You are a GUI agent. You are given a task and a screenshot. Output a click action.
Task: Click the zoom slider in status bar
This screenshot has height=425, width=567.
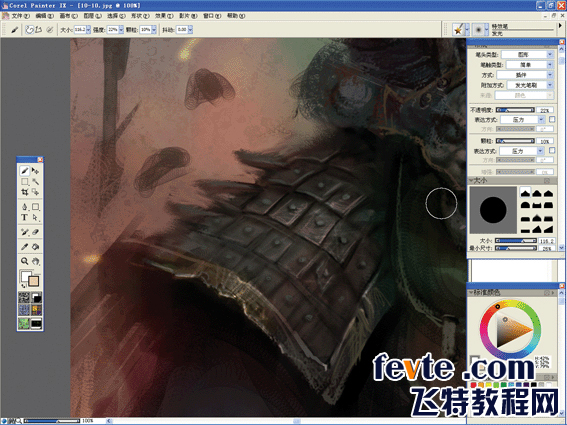(52, 421)
